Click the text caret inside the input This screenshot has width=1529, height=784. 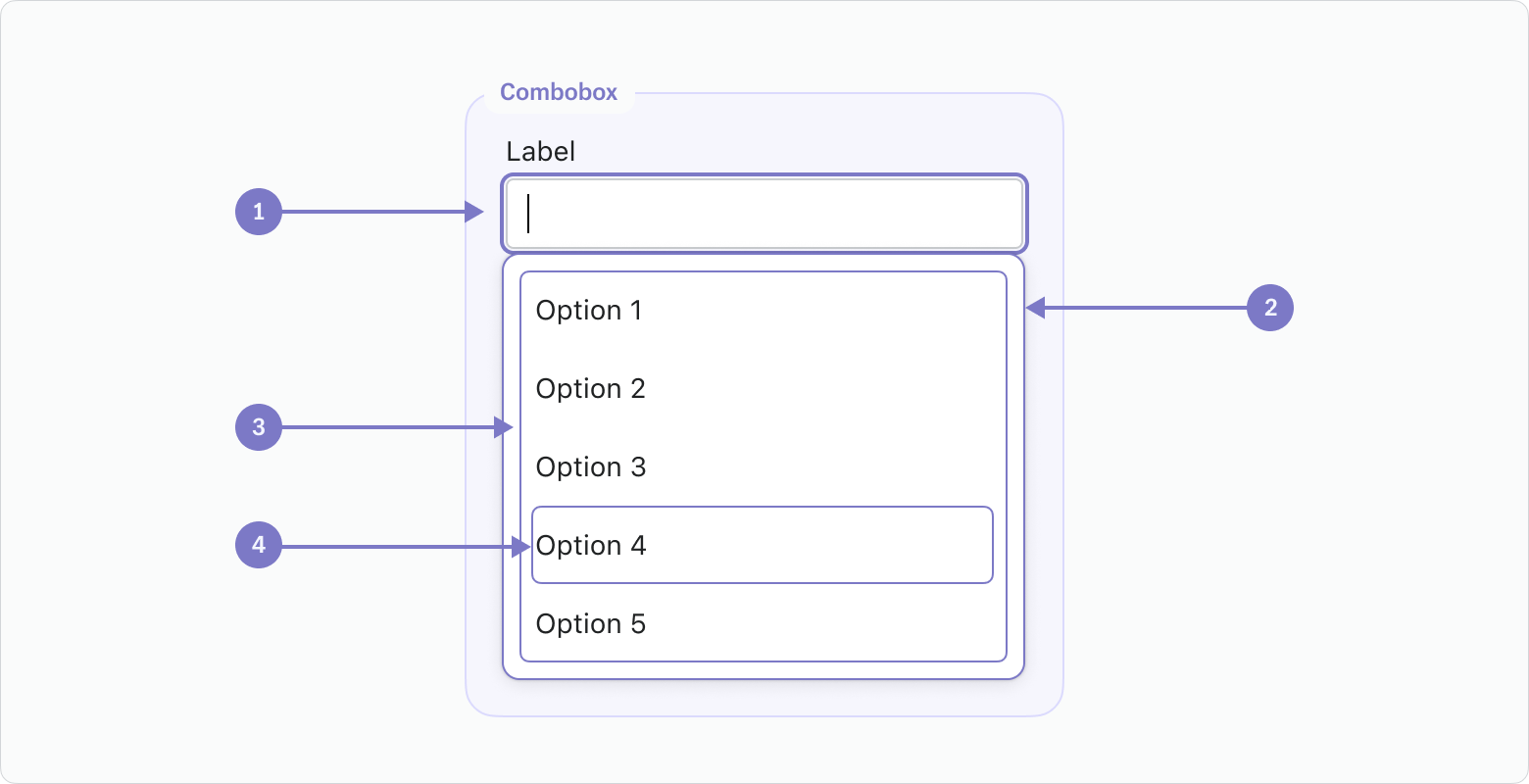[528, 214]
